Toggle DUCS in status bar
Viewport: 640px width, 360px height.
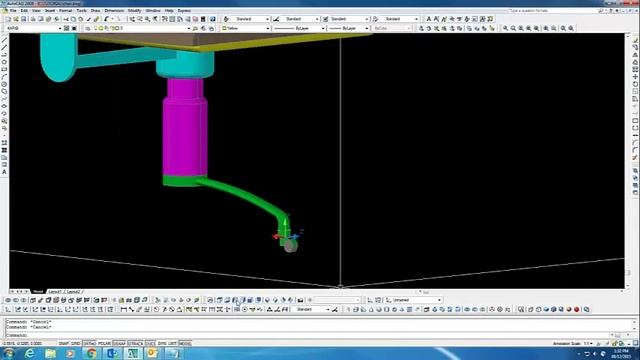click(x=150, y=344)
